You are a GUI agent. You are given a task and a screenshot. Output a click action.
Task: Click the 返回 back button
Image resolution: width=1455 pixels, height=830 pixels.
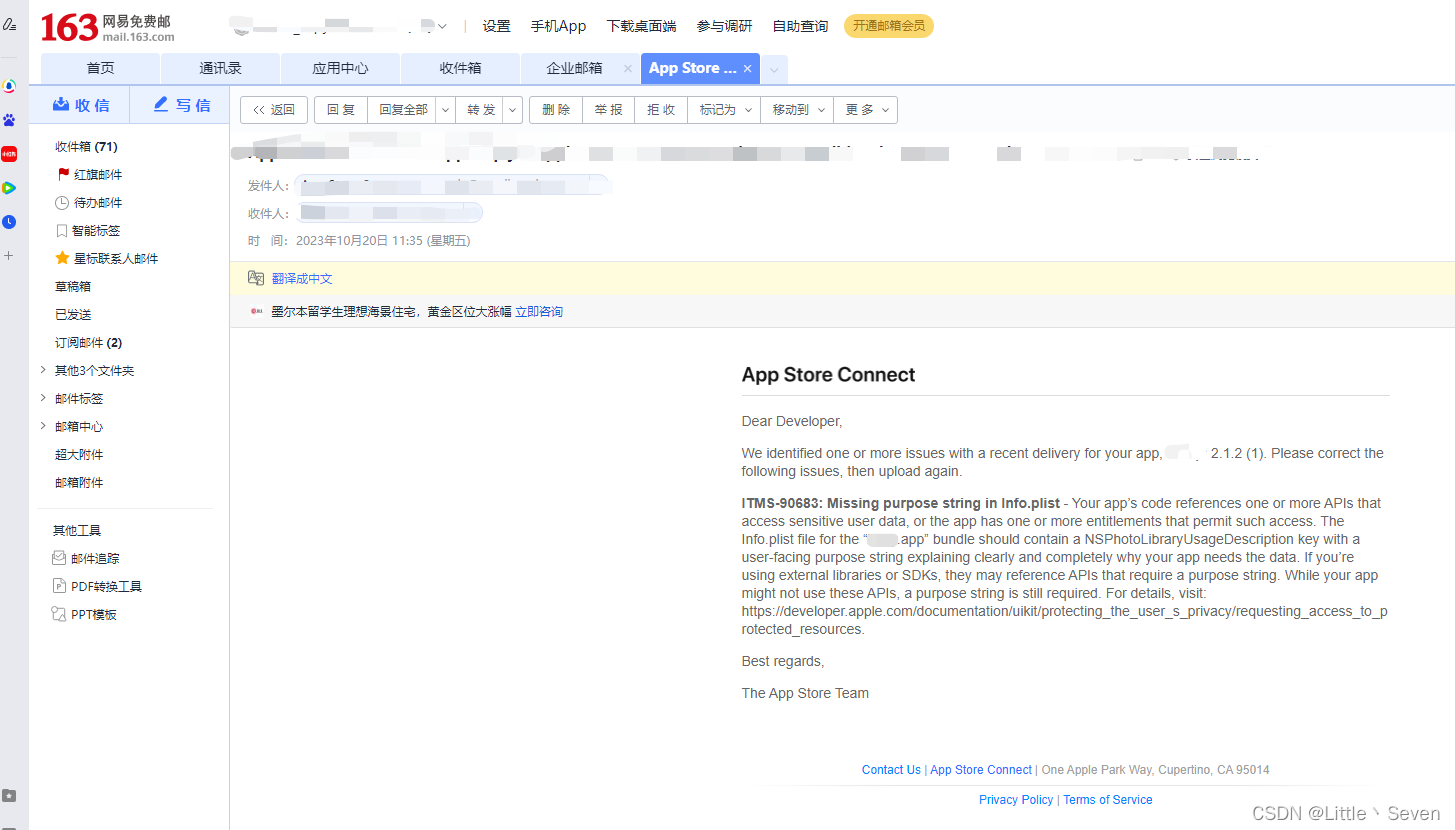(x=274, y=110)
